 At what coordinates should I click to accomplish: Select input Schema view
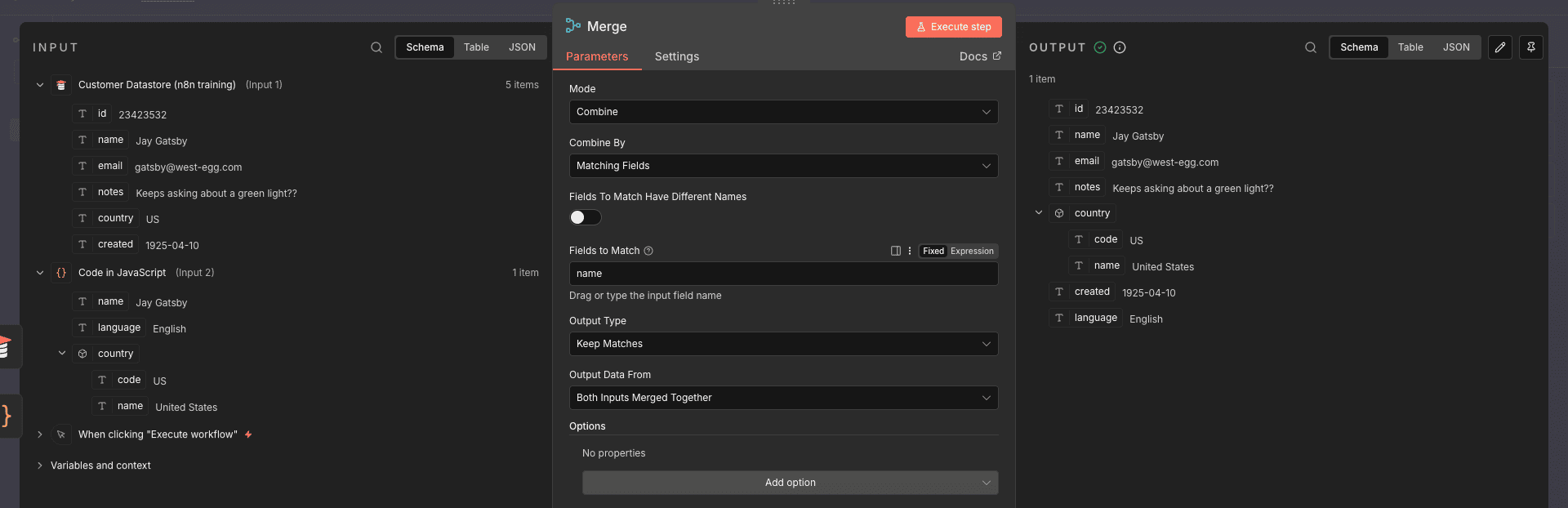coord(425,47)
